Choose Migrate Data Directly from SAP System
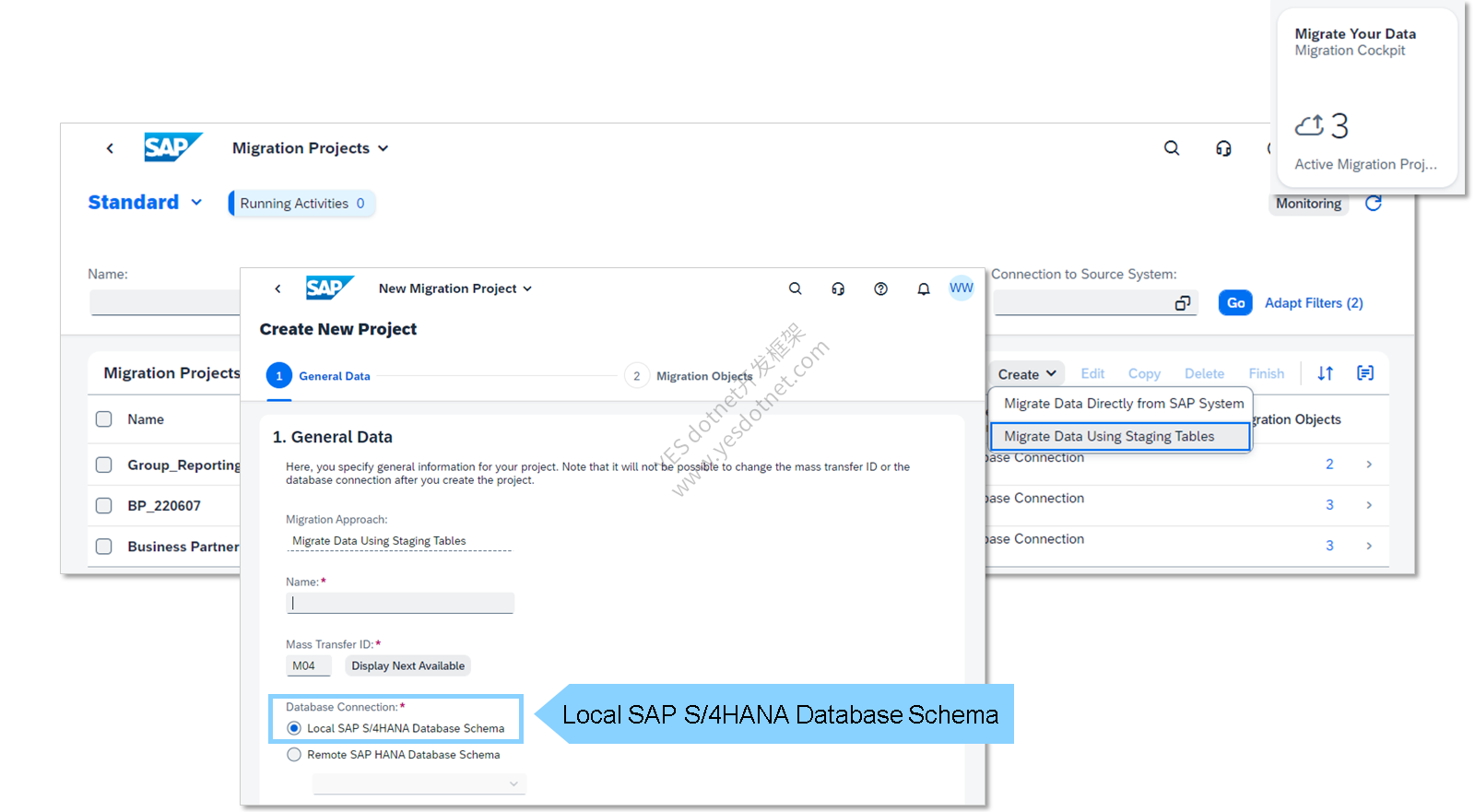The height and width of the screenshot is (812, 1475). [1124, 404]
